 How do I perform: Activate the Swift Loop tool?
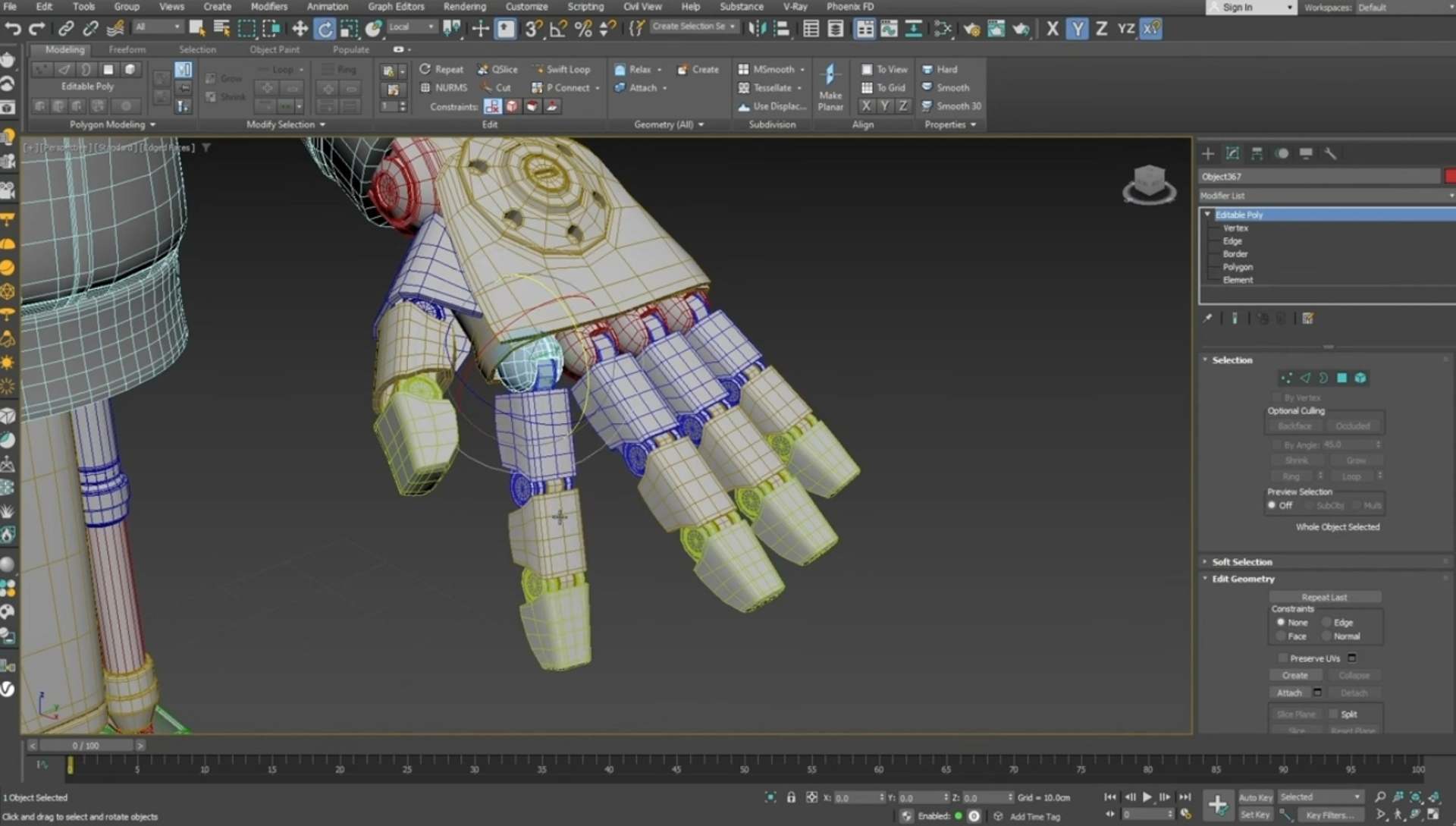(563, 69)
